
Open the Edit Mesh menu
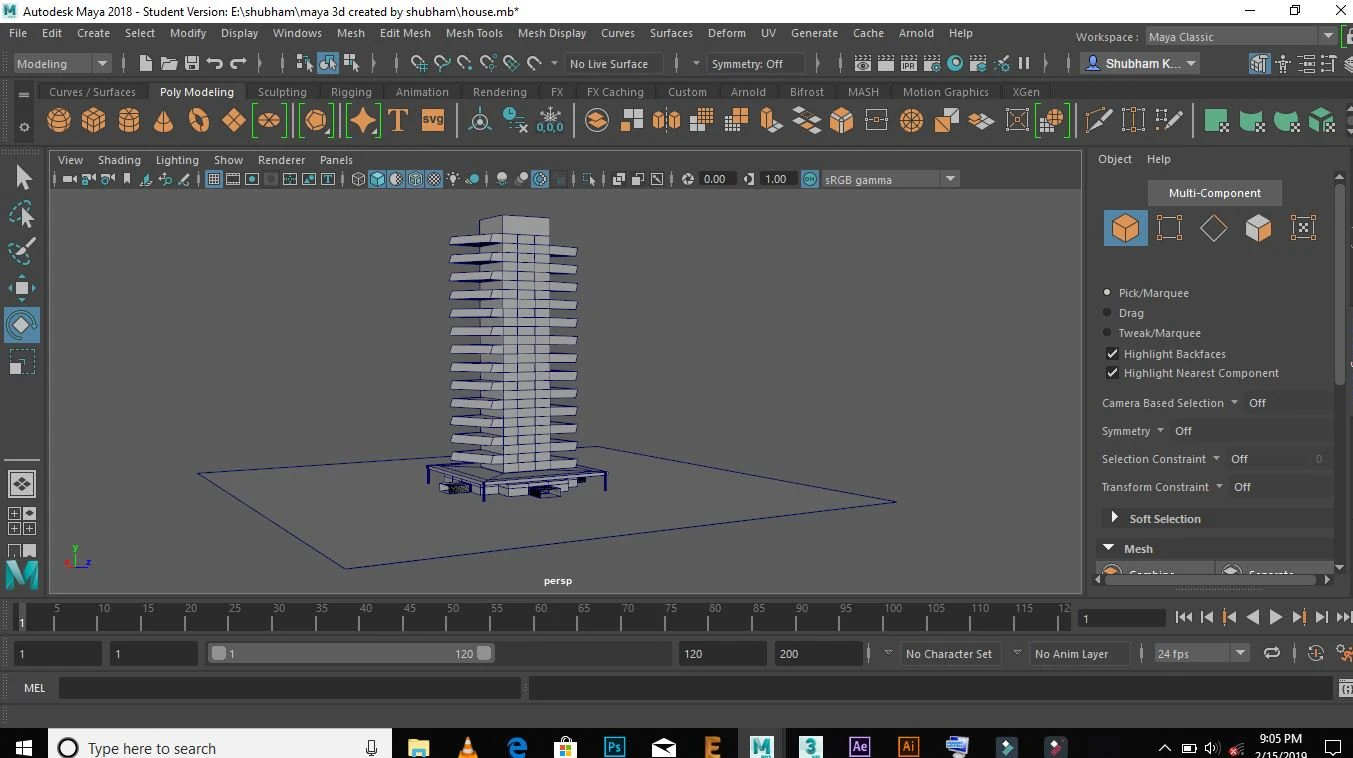click(405, 33)
